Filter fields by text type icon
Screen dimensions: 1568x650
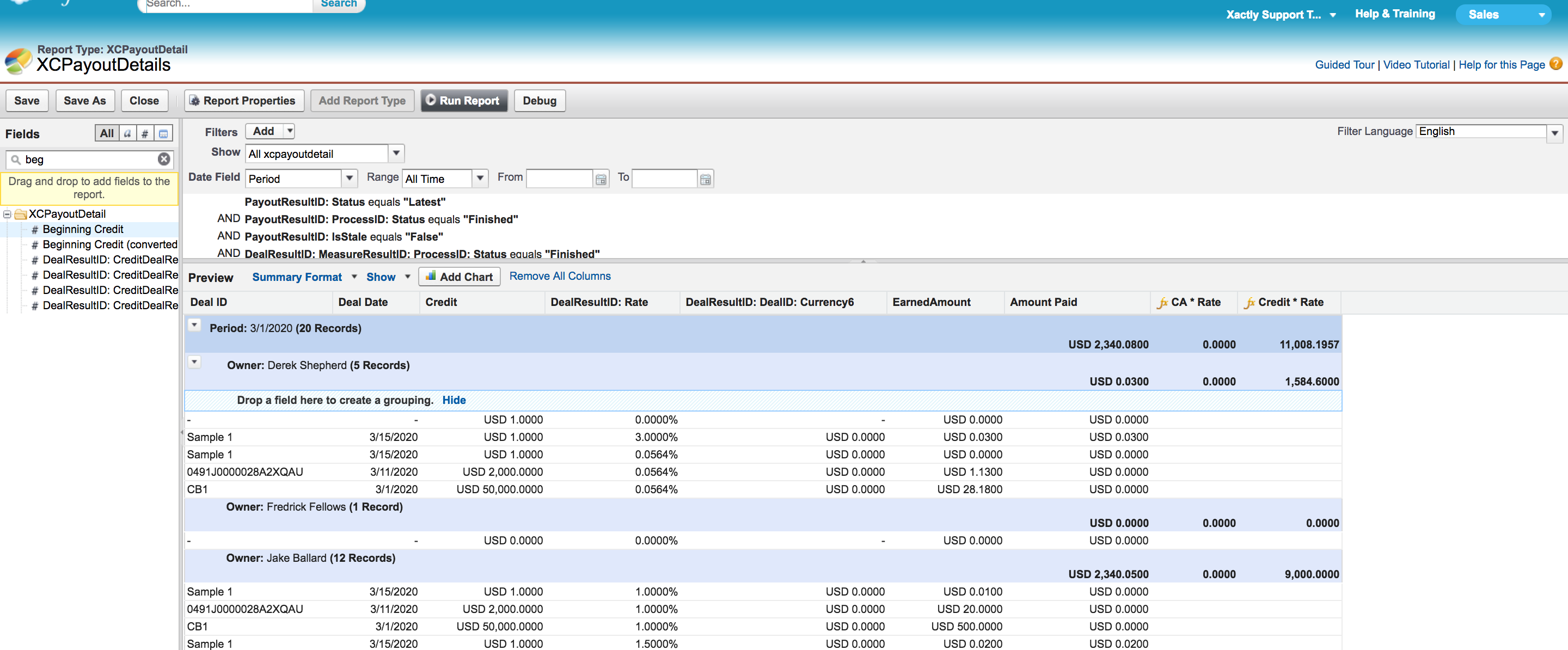127,133
